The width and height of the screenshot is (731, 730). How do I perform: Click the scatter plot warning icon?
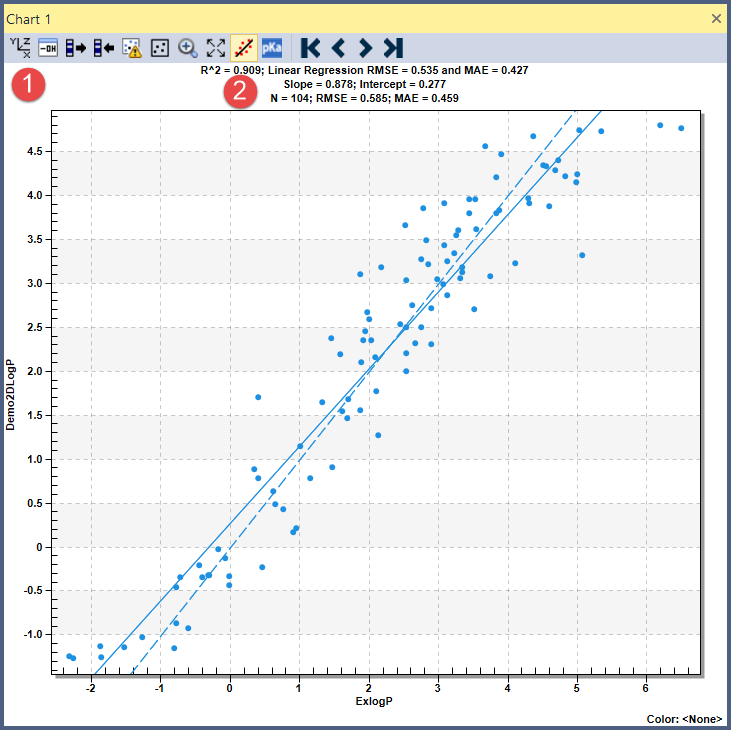click(x=132, y=48)
